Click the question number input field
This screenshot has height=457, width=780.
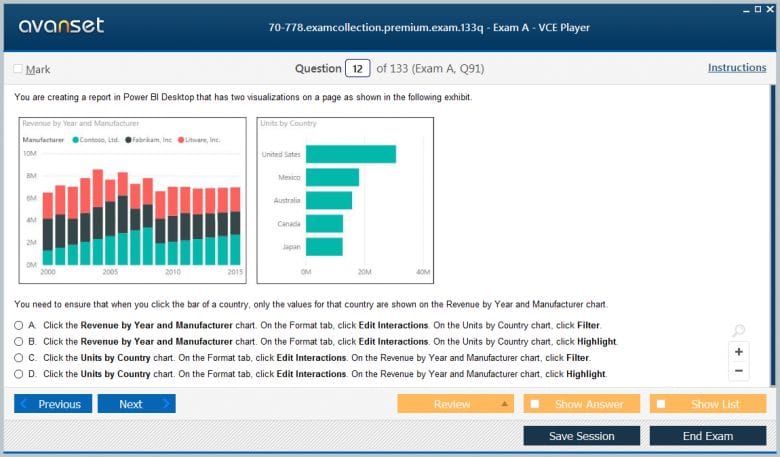358,68
